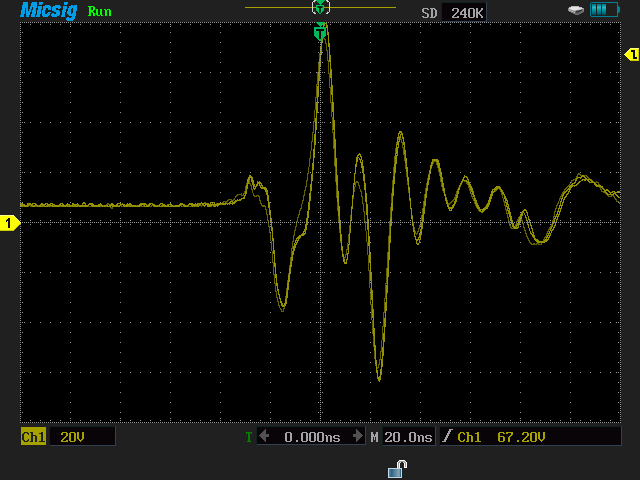Click the green T icon beside the time delay
Screen dimensions: 640x480
(x=249, y=437)
